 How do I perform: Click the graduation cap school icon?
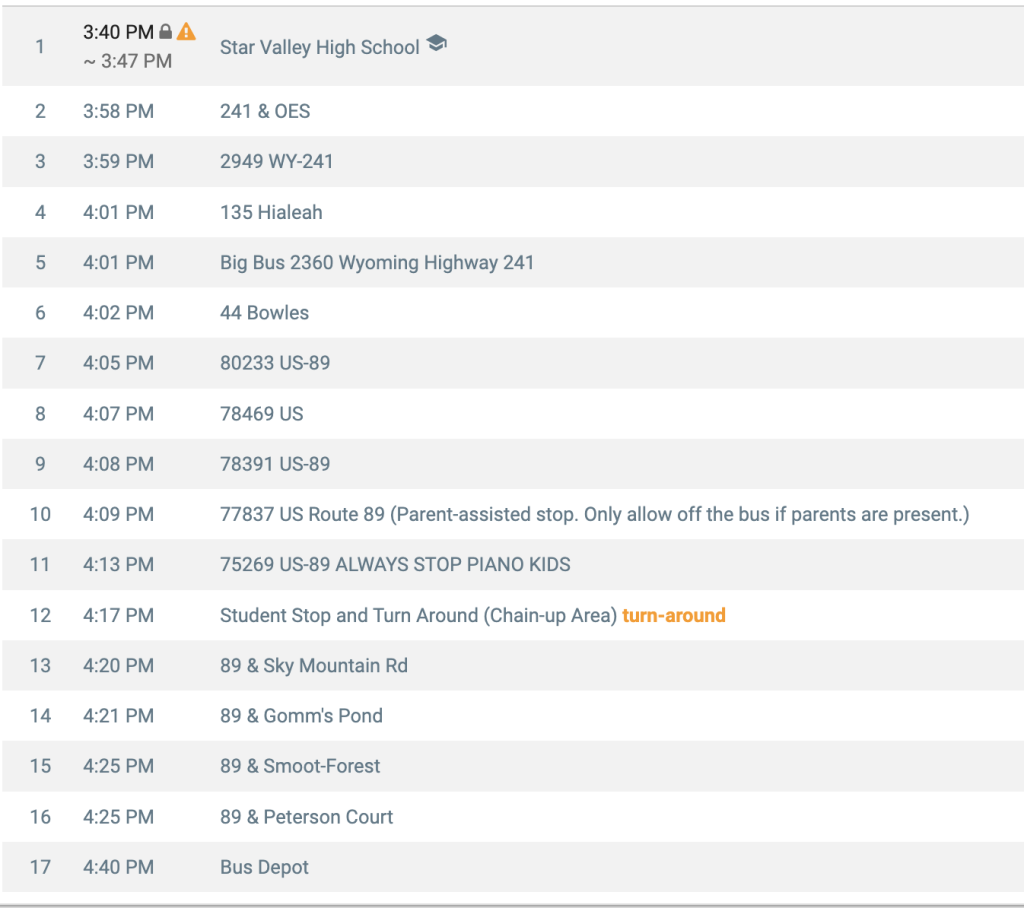436,44
